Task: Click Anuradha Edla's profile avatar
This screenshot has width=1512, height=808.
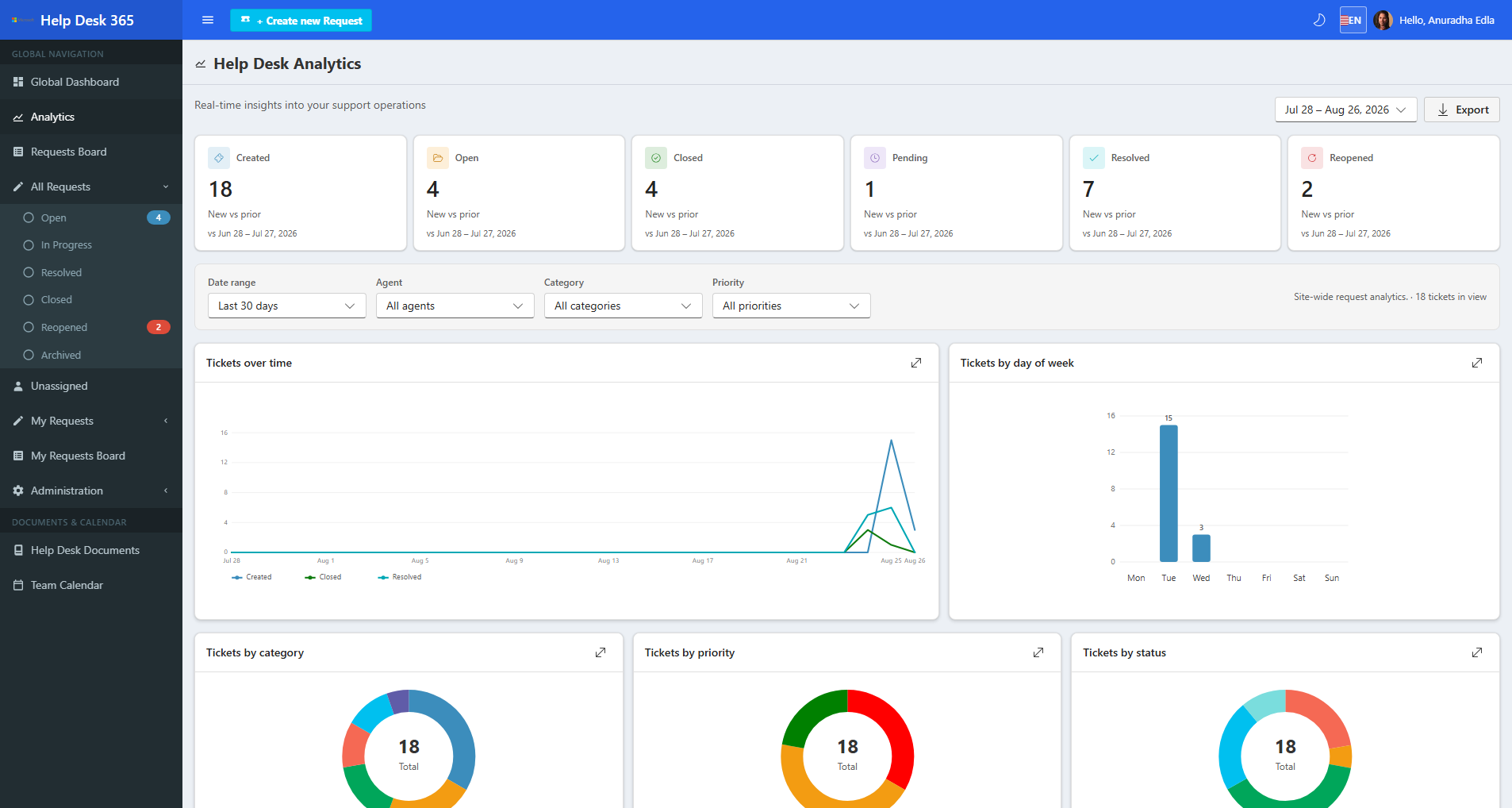Action: point(1383,20)
